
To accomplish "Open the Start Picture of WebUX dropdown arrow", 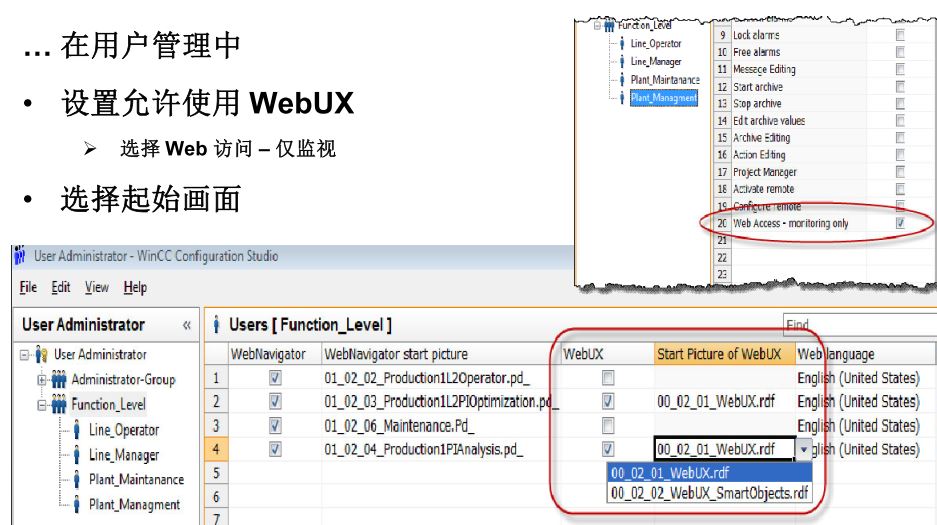I will (x=804, y=449).
